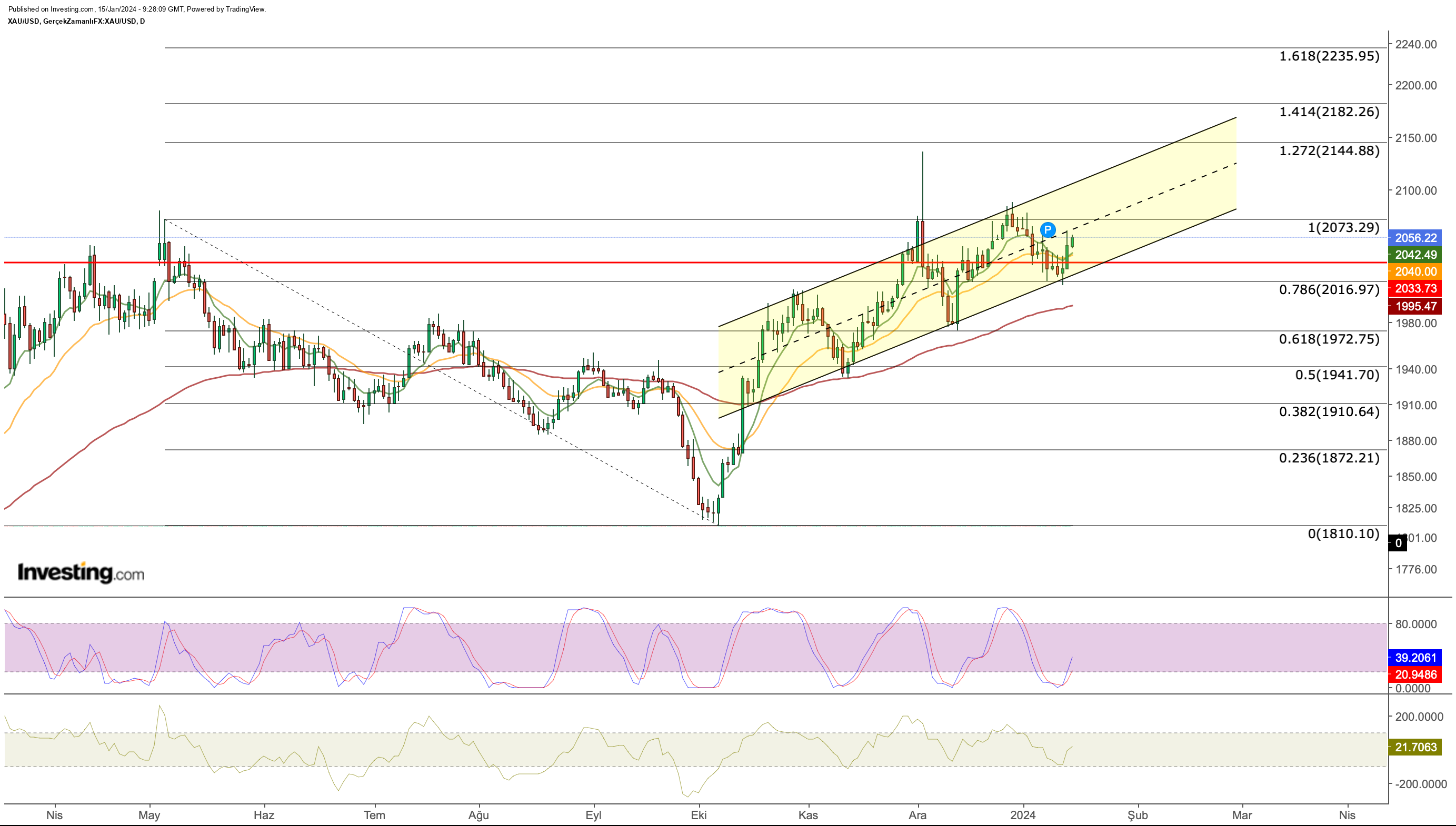This screenshot has width=1456, height=826.
Task: Click the Kas month axis label
Action: [x=808, y=815]
